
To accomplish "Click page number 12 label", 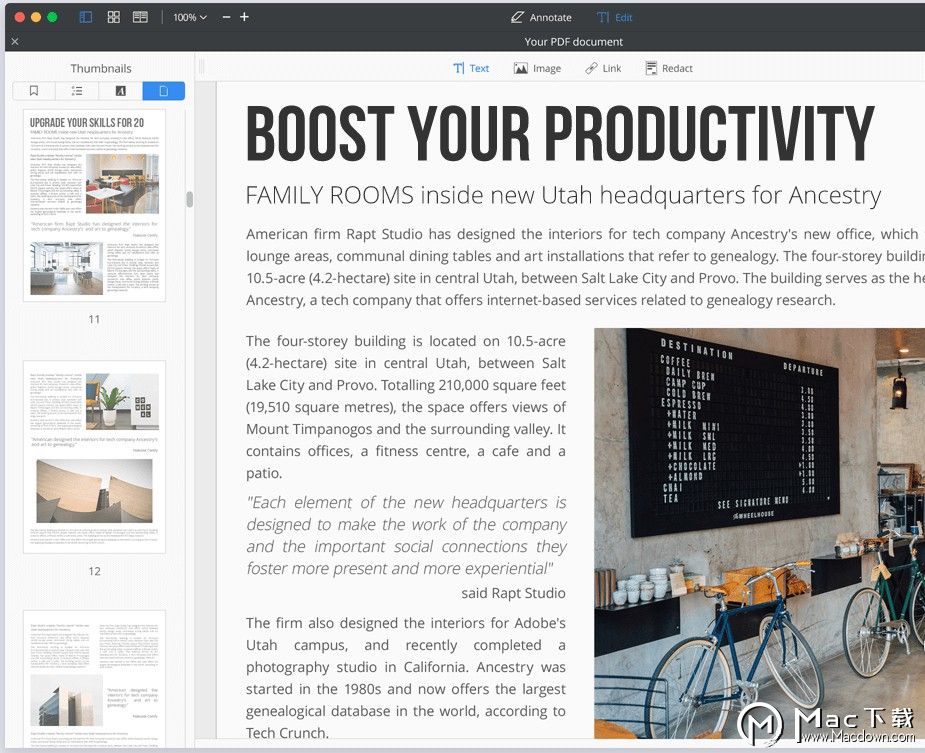I will [x=94, y=571].
